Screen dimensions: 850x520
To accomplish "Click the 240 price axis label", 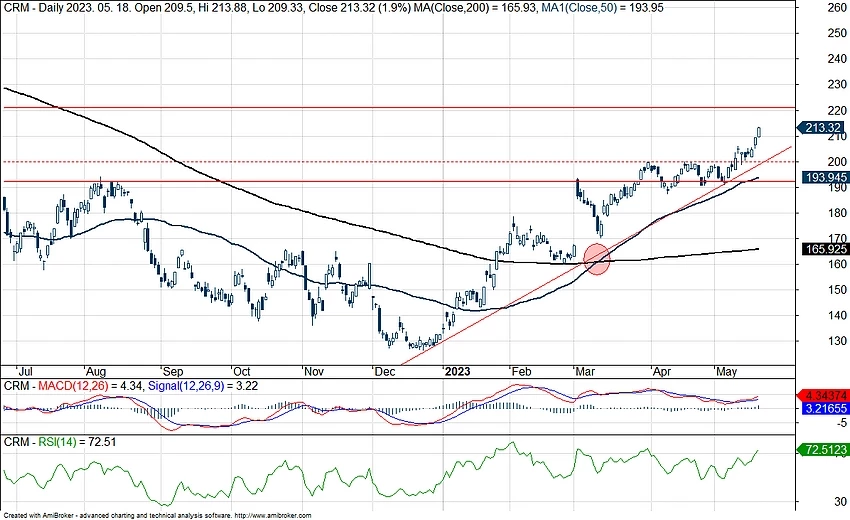I will point(837,59).
